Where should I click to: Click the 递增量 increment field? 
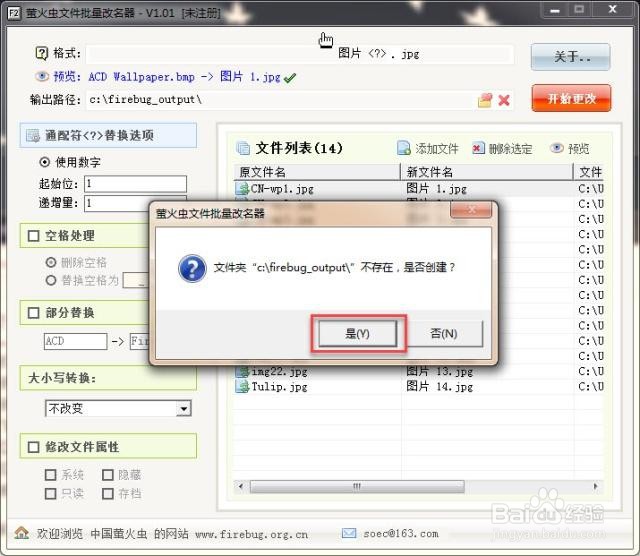[x=117, y=203]
